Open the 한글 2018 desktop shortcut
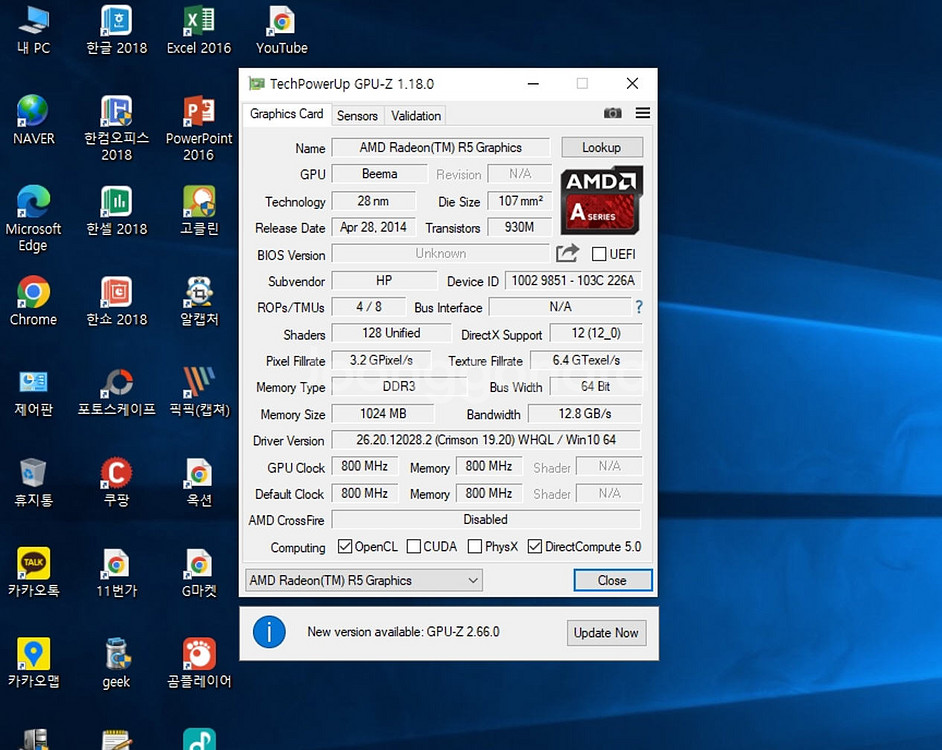 pyautogui.click(x=117, y=30)
